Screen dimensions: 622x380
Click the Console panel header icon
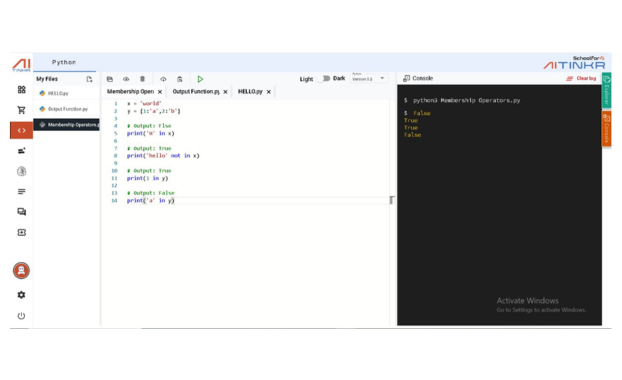coord(406,79)
